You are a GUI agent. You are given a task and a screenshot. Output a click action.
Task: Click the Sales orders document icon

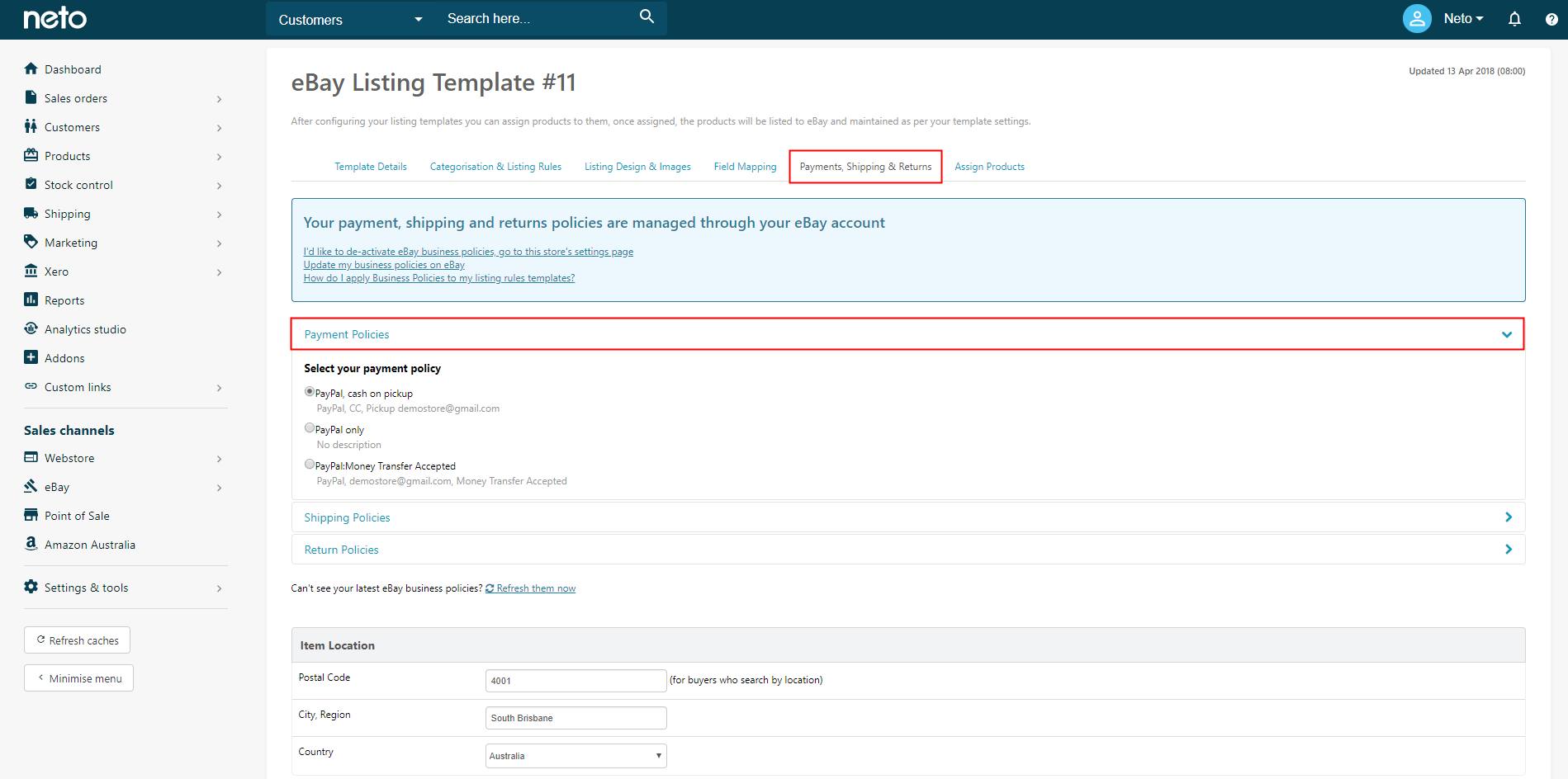[31, 97]
